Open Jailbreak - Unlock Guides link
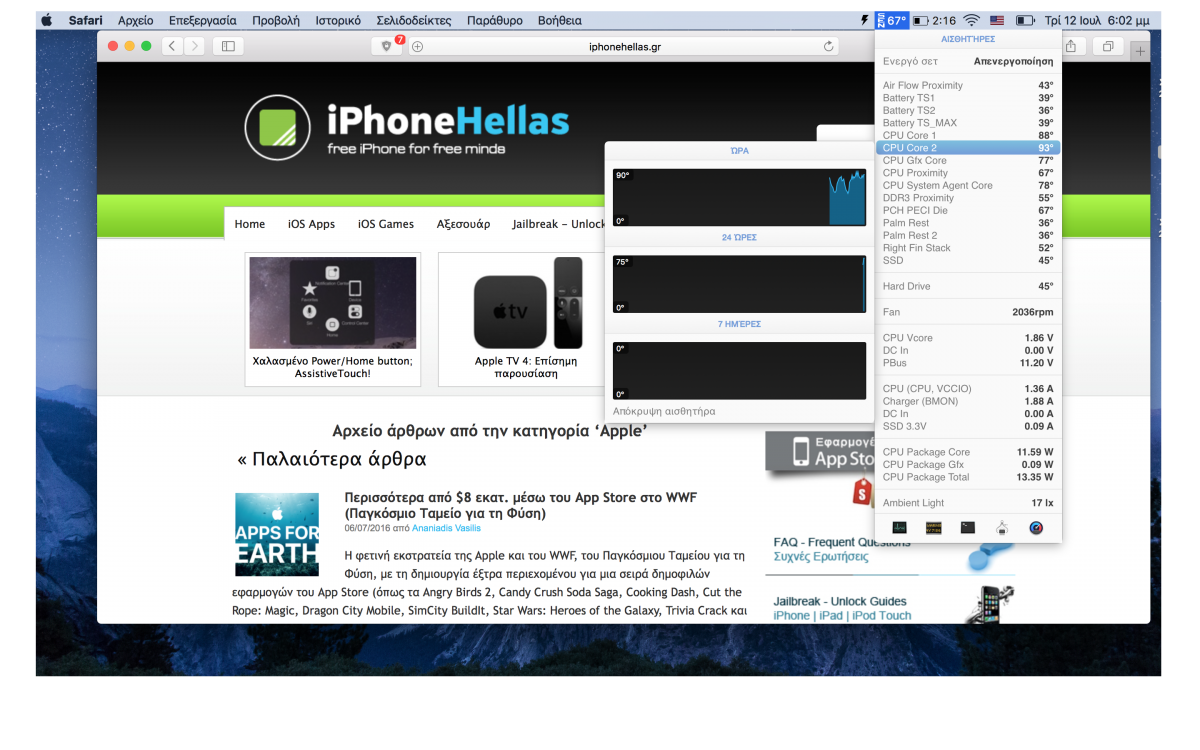The image size is (1200, 750). pyautogui.click(x=840, y=601)
